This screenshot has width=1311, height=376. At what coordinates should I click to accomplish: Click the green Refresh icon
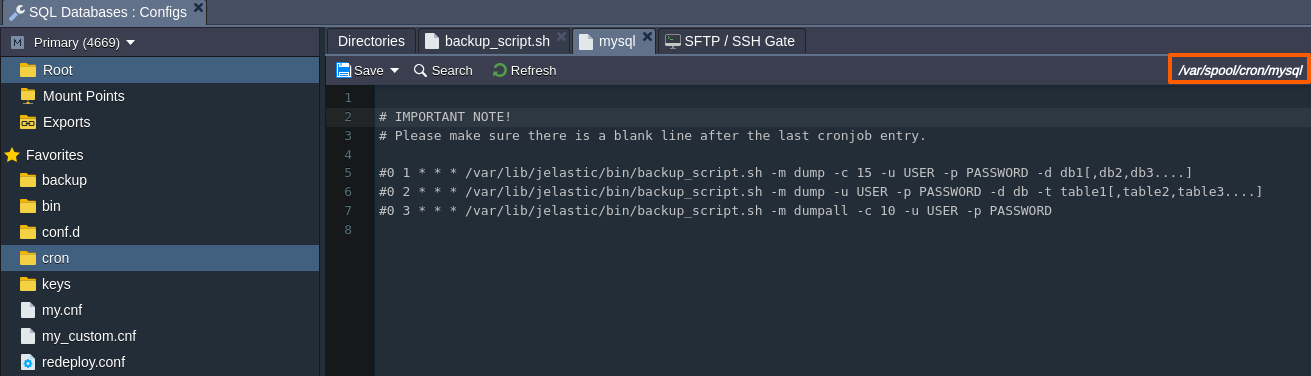tap(499, 70)
